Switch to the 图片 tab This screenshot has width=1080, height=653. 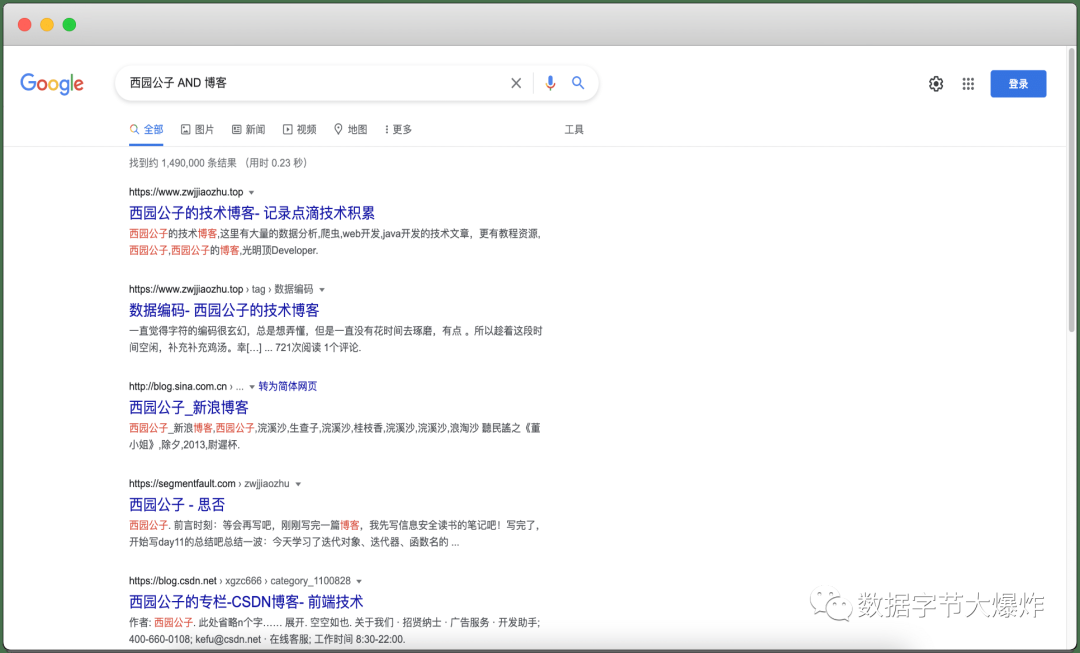197,129
